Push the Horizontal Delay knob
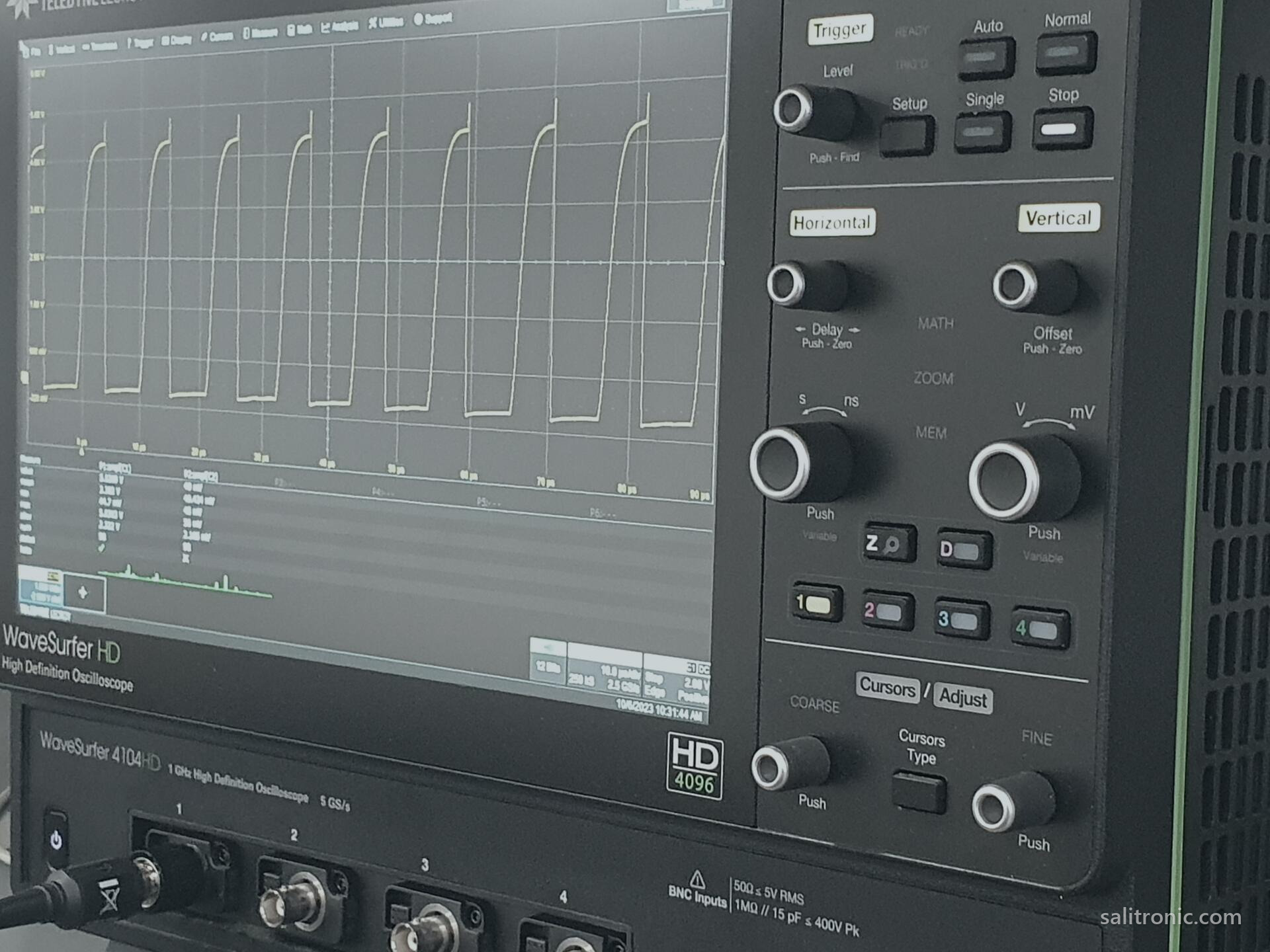 [x=807, y=285]
